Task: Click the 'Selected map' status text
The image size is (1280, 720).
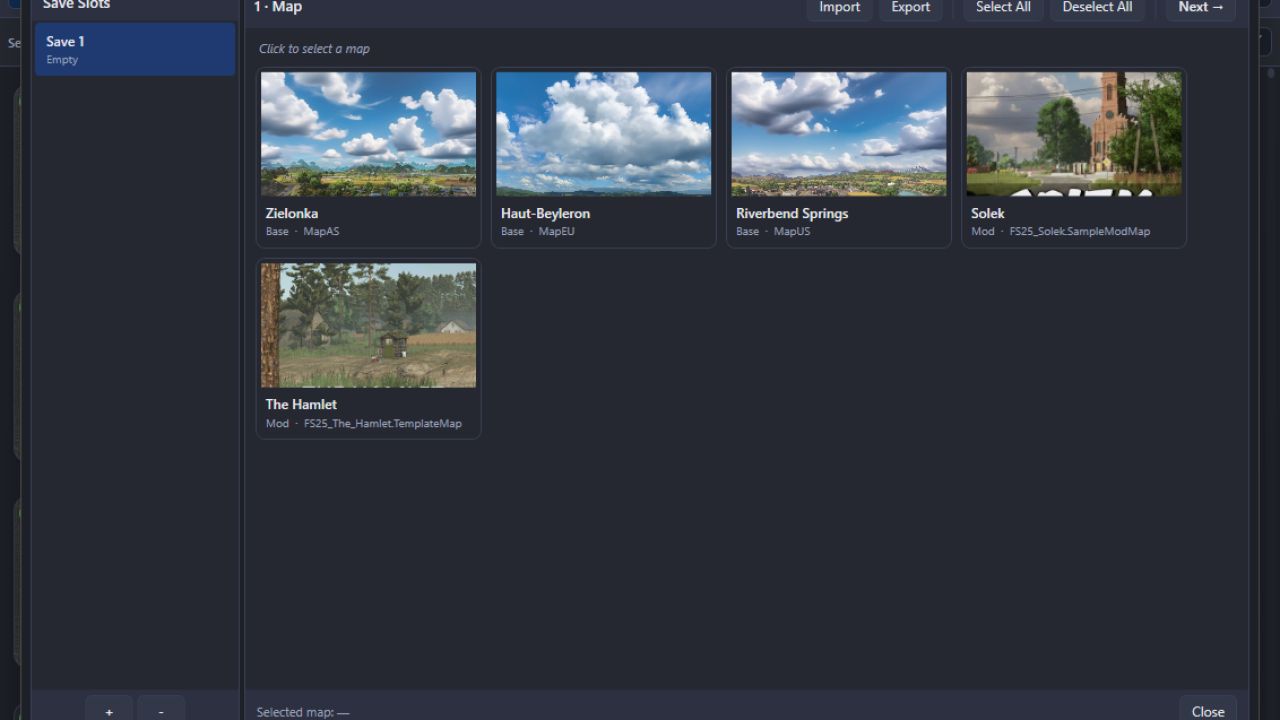Action: (x=302, y=711)
